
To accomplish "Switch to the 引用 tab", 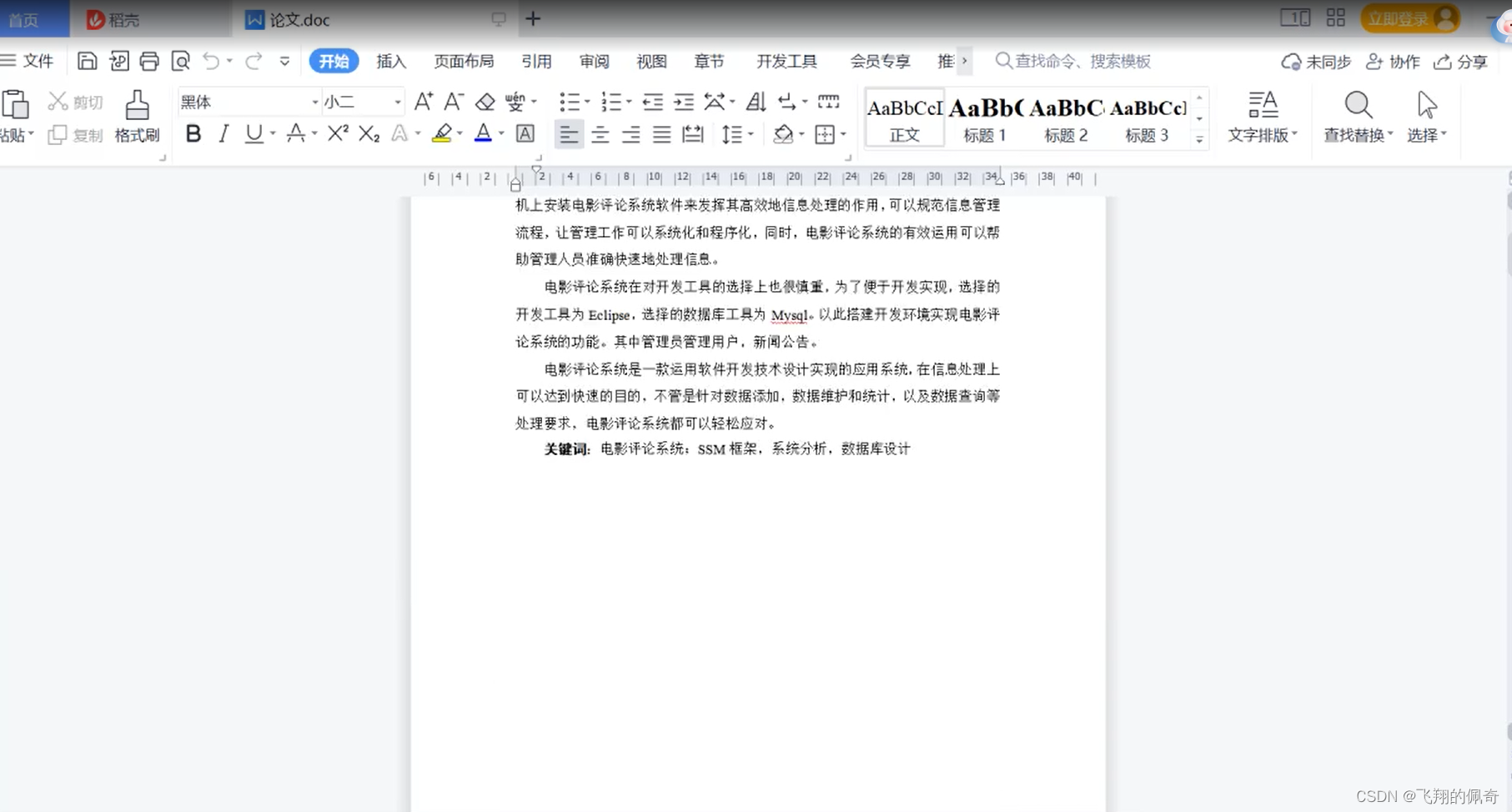I will 536,61.
